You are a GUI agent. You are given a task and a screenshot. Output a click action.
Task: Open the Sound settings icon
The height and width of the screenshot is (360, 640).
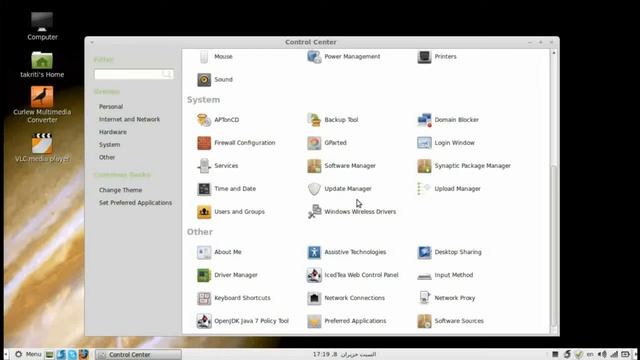click(204, 80)
